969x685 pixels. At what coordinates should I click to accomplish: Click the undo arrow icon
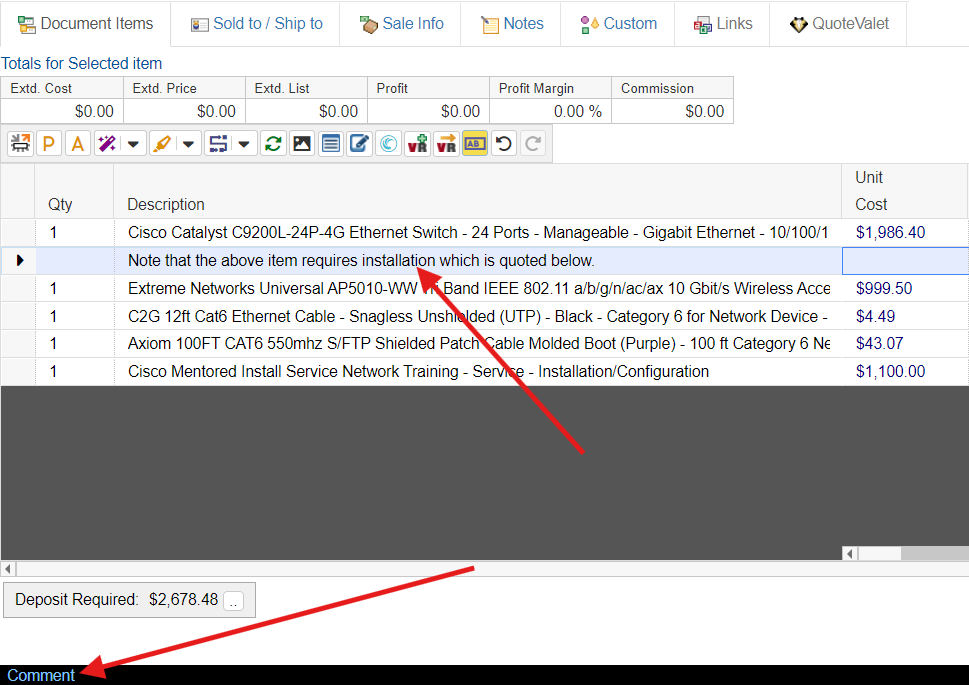pyautogui.click(x=504, y=144)
